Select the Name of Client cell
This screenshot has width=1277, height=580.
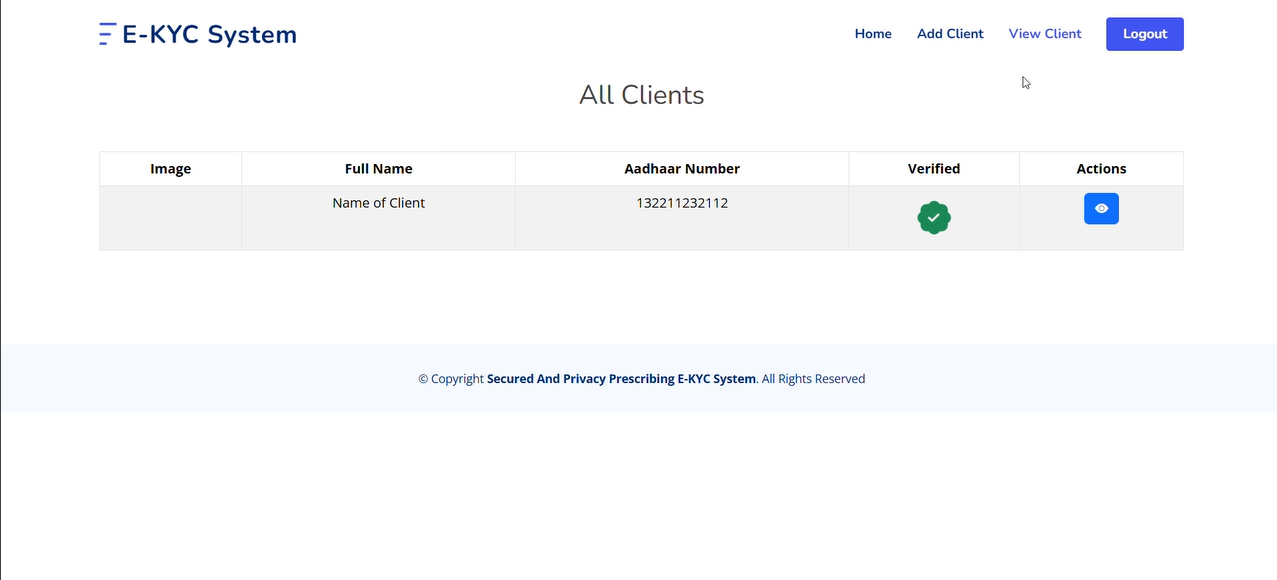[x=378, y=203]
